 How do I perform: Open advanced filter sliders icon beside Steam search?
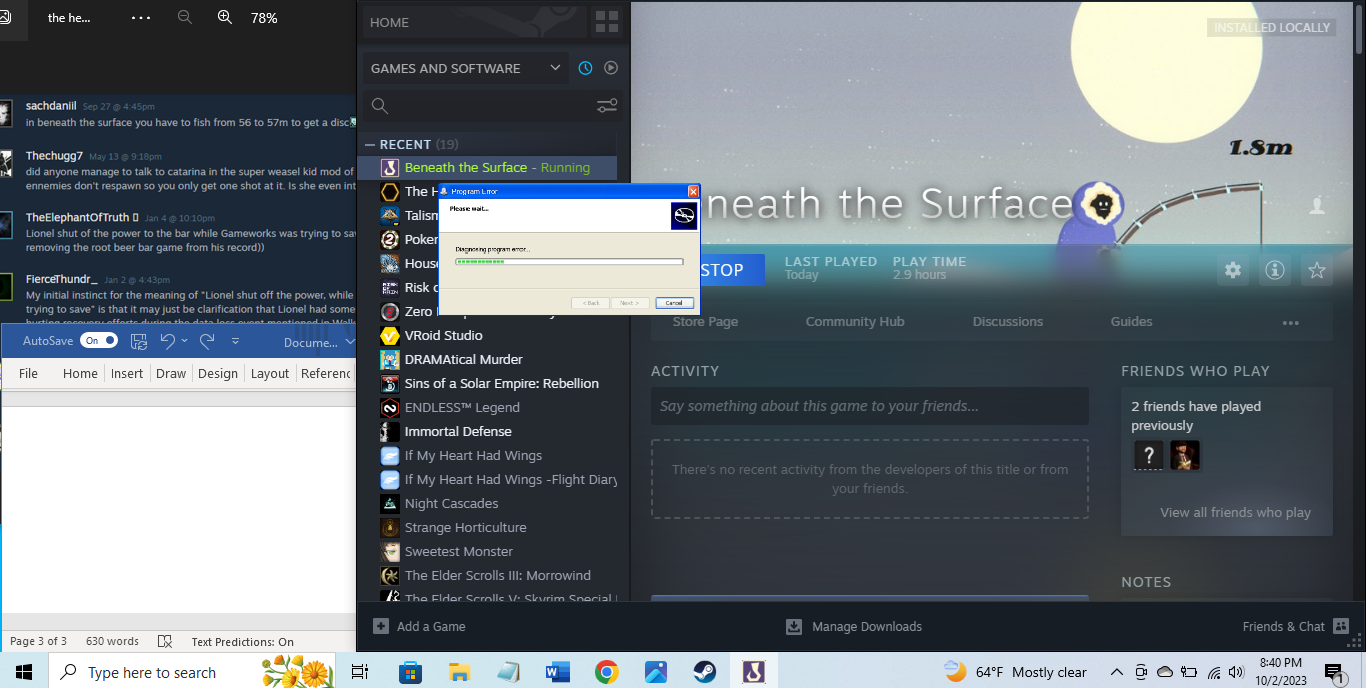pyautogui.click(x=607, y=105)
